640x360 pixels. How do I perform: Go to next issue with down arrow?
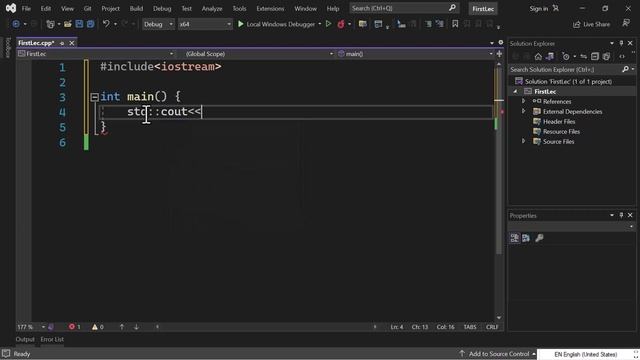(136, 327)
